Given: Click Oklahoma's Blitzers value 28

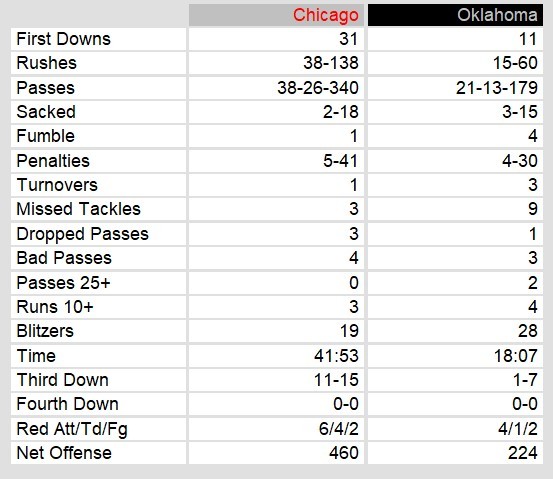Looking at the screenshot, I should tap(528, 331).
